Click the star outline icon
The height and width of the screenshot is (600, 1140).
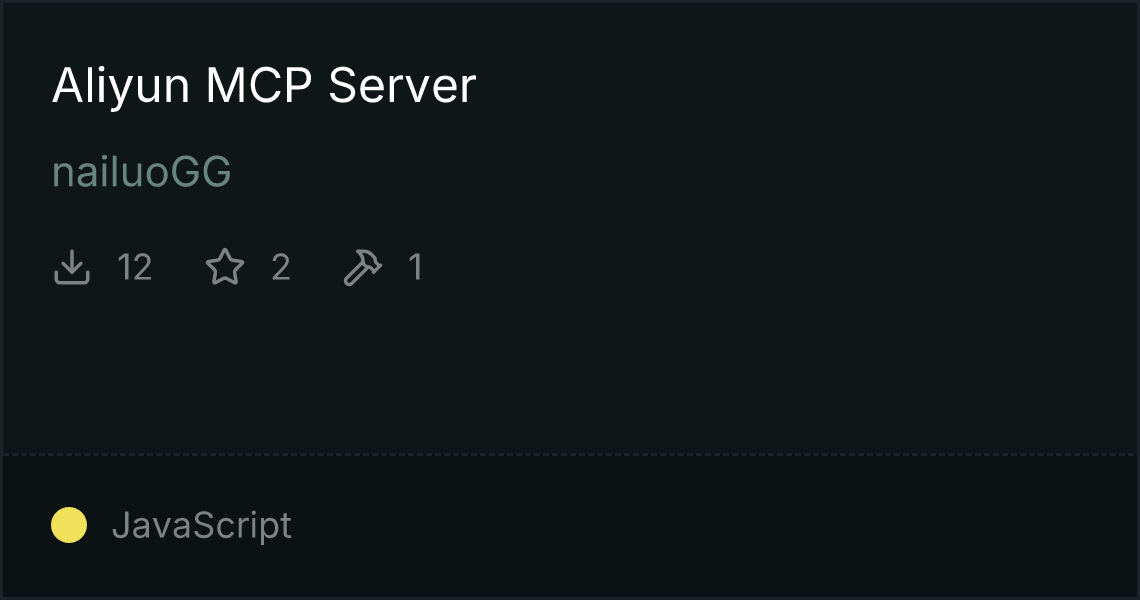225,267
